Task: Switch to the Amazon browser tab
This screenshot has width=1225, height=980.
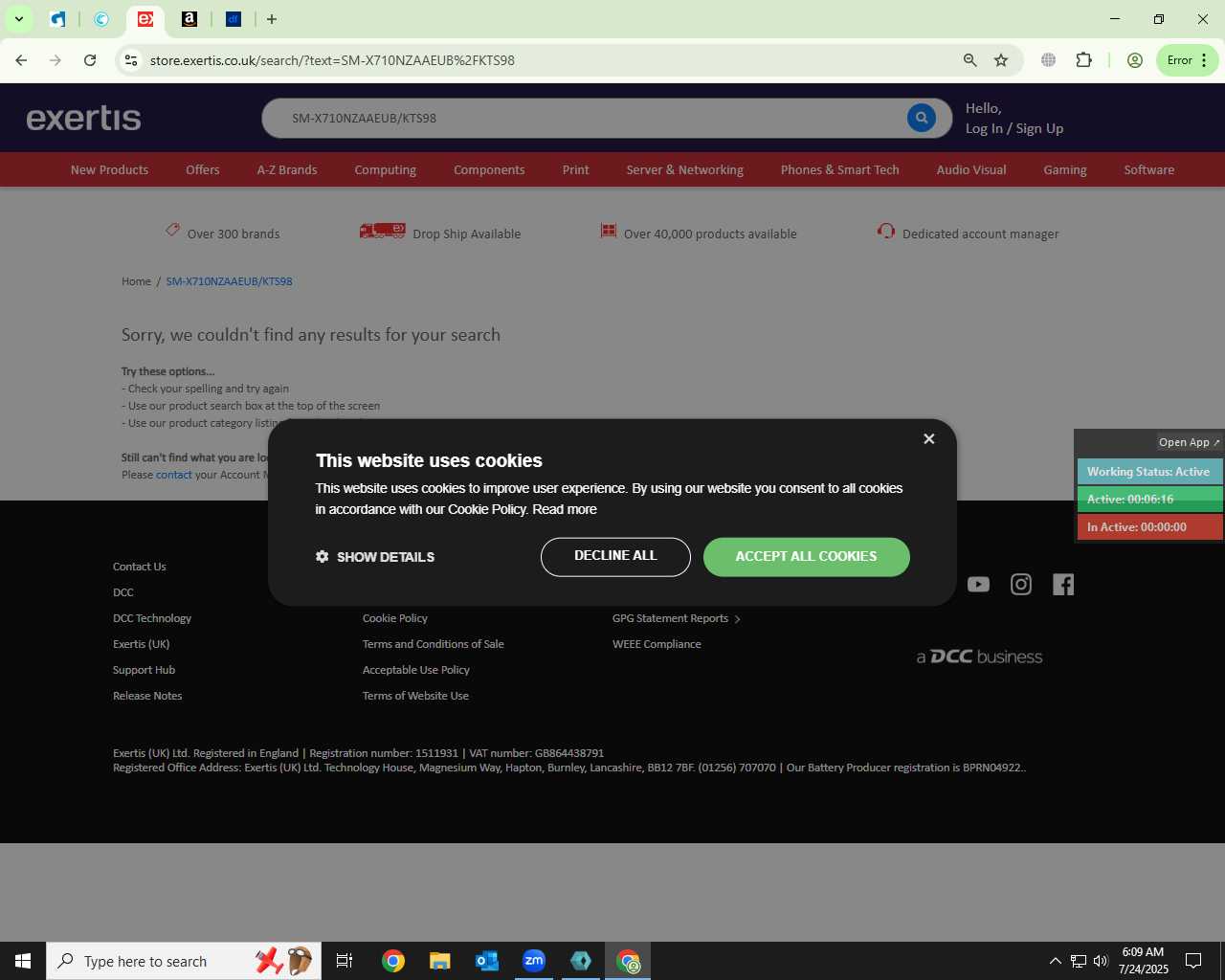Action: 189,19
